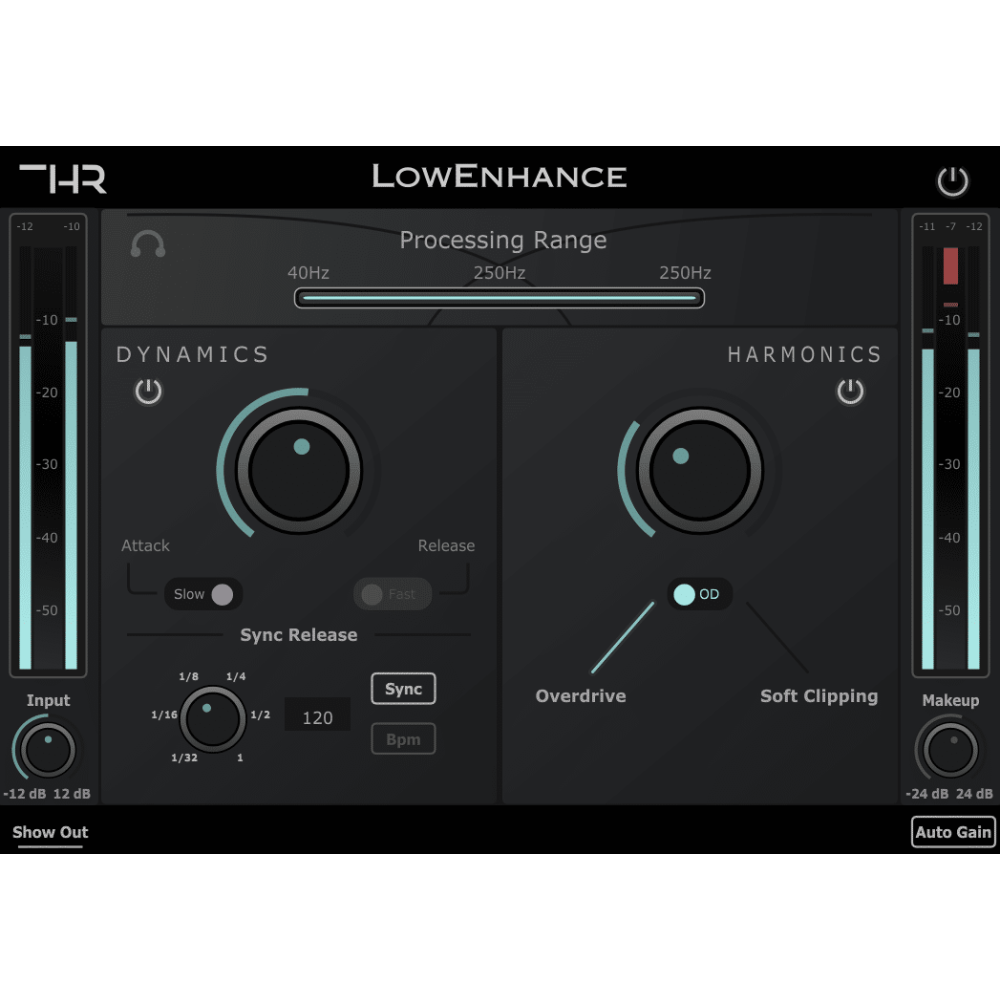Click the Soft Clipping label
1000x1000 pixels.
point(818,696)
